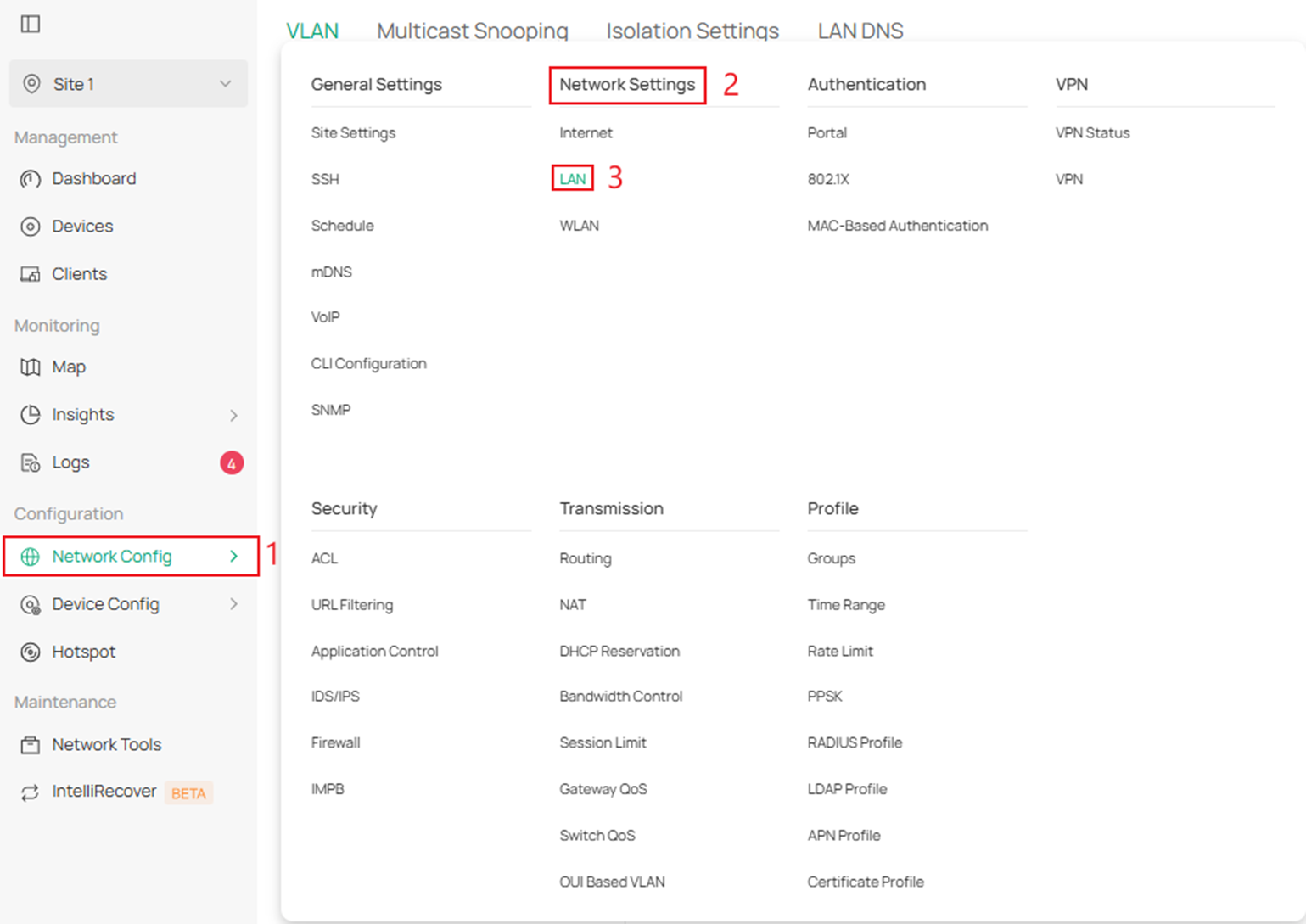This screenshot has height=924, width=1306.
Task: Click the Network Tools icon
Action: click(x=31, y=744)
